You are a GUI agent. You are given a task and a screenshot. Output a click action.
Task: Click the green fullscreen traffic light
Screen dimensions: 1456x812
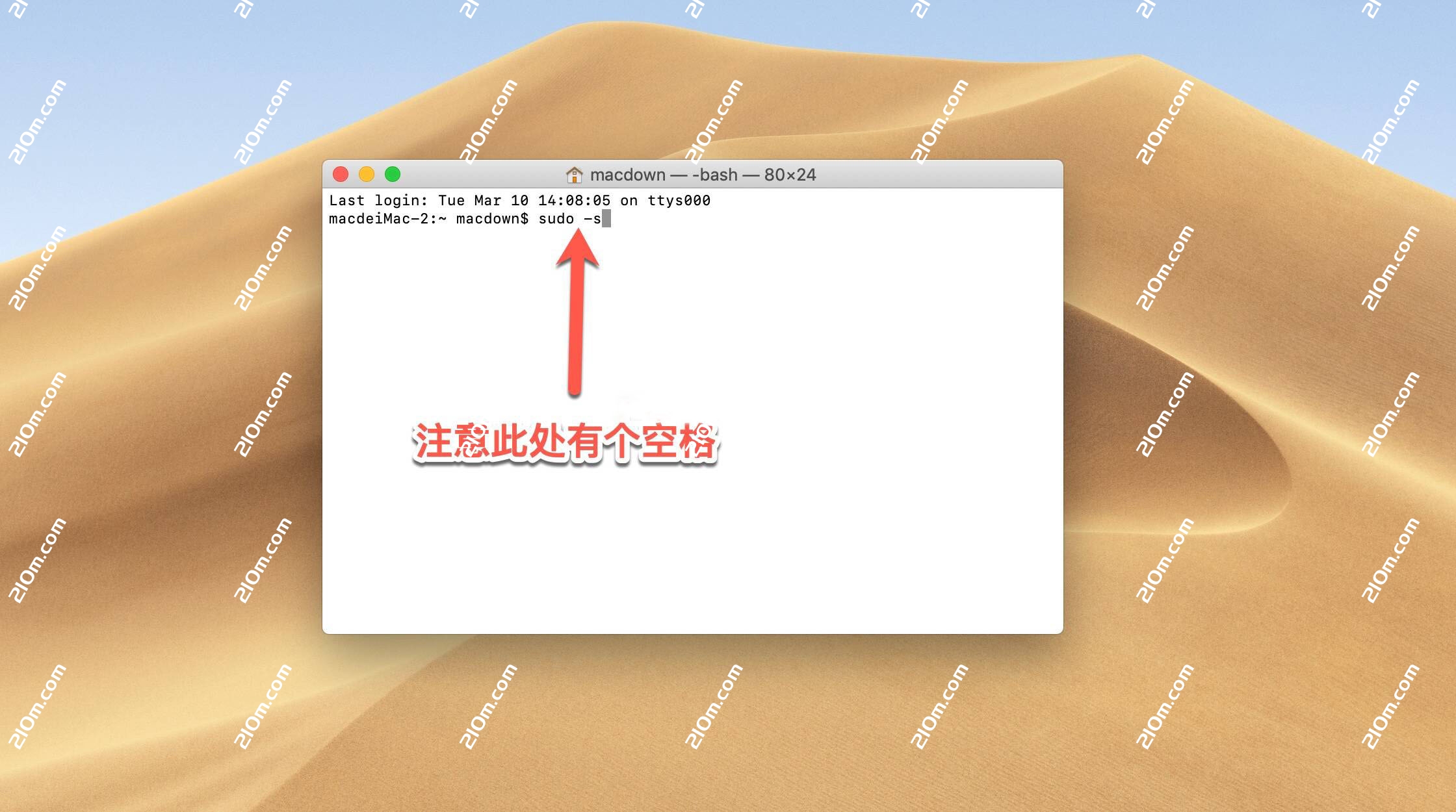pyautogui.click(x=393, y=174)
